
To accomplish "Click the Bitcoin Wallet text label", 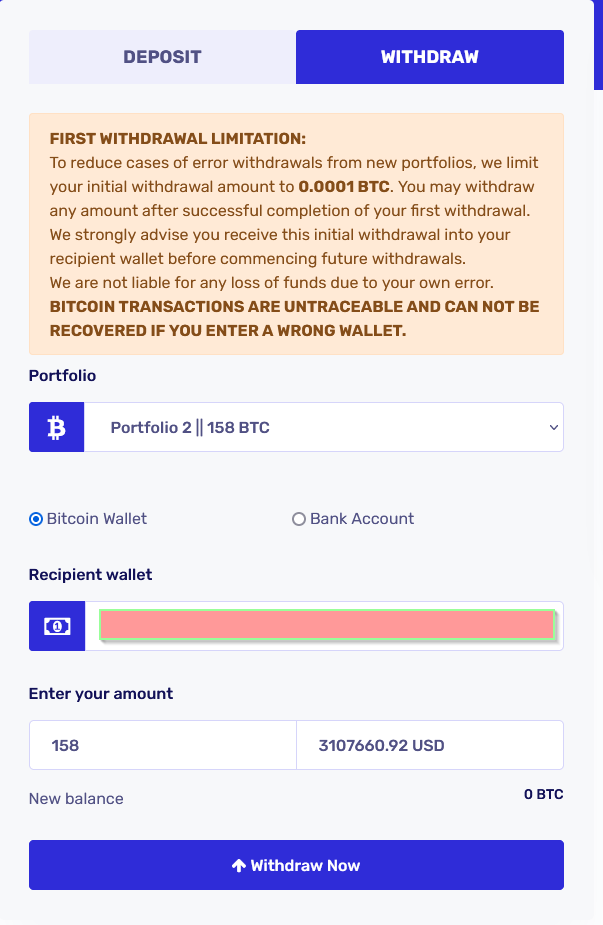I will coord(97,519).
